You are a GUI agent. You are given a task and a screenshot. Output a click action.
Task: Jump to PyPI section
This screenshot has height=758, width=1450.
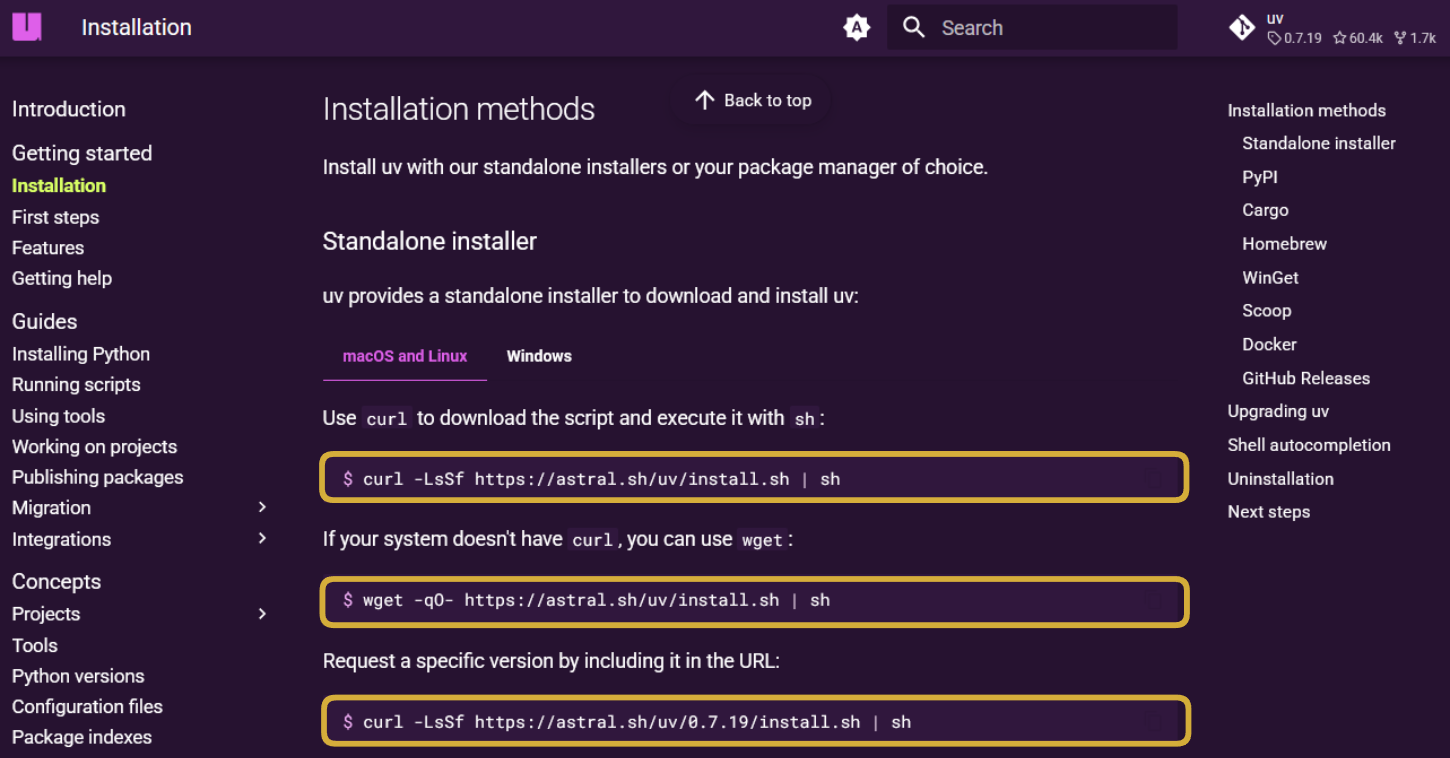(1260, 177)
